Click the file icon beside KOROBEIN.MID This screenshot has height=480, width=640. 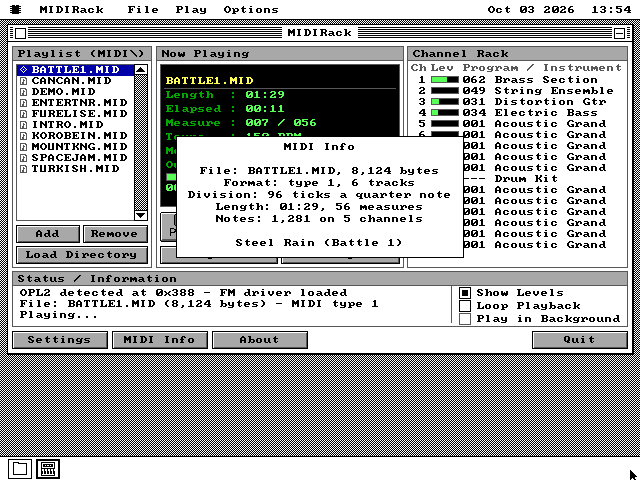click(23, 136)
